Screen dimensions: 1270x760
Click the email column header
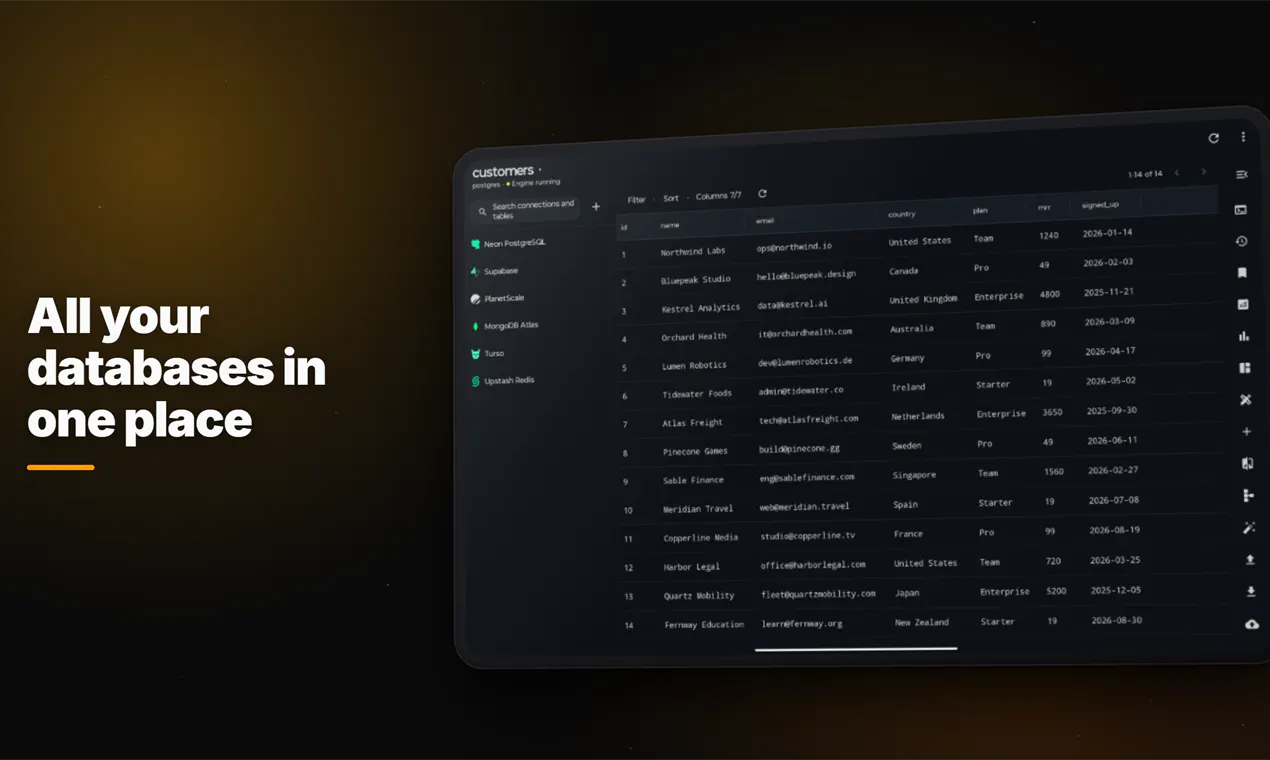[x=765, y=220]
